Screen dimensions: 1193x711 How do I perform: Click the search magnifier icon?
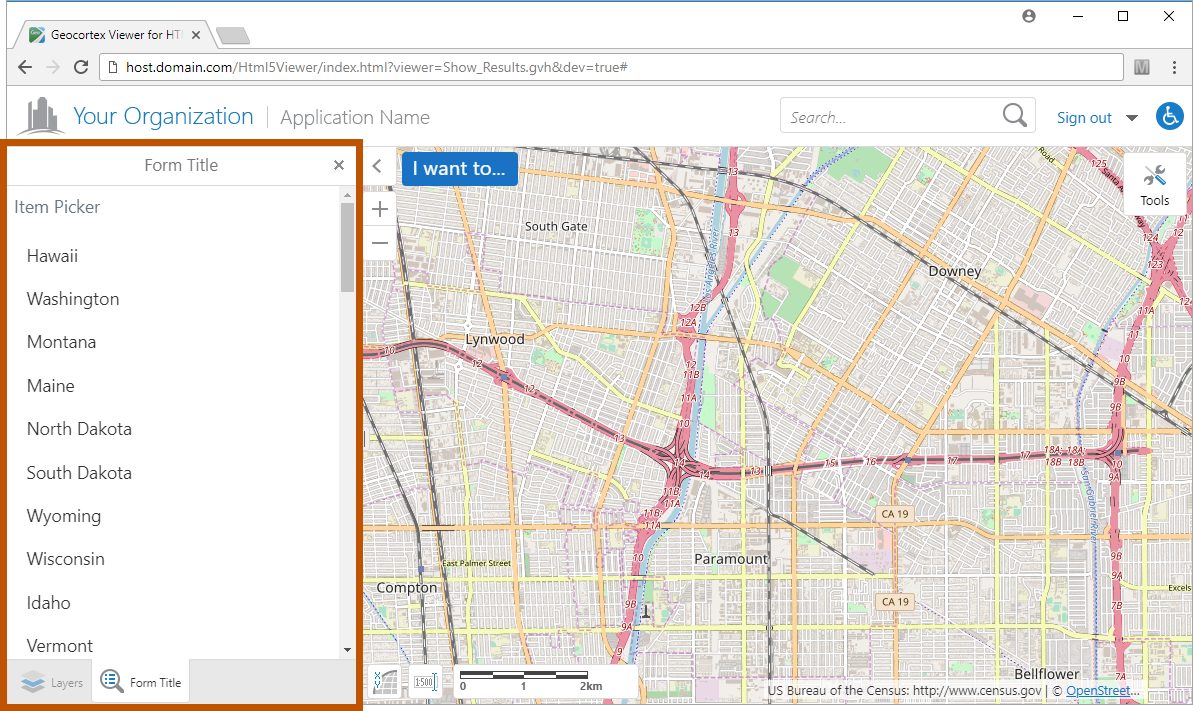click(x=1014, y=116)
